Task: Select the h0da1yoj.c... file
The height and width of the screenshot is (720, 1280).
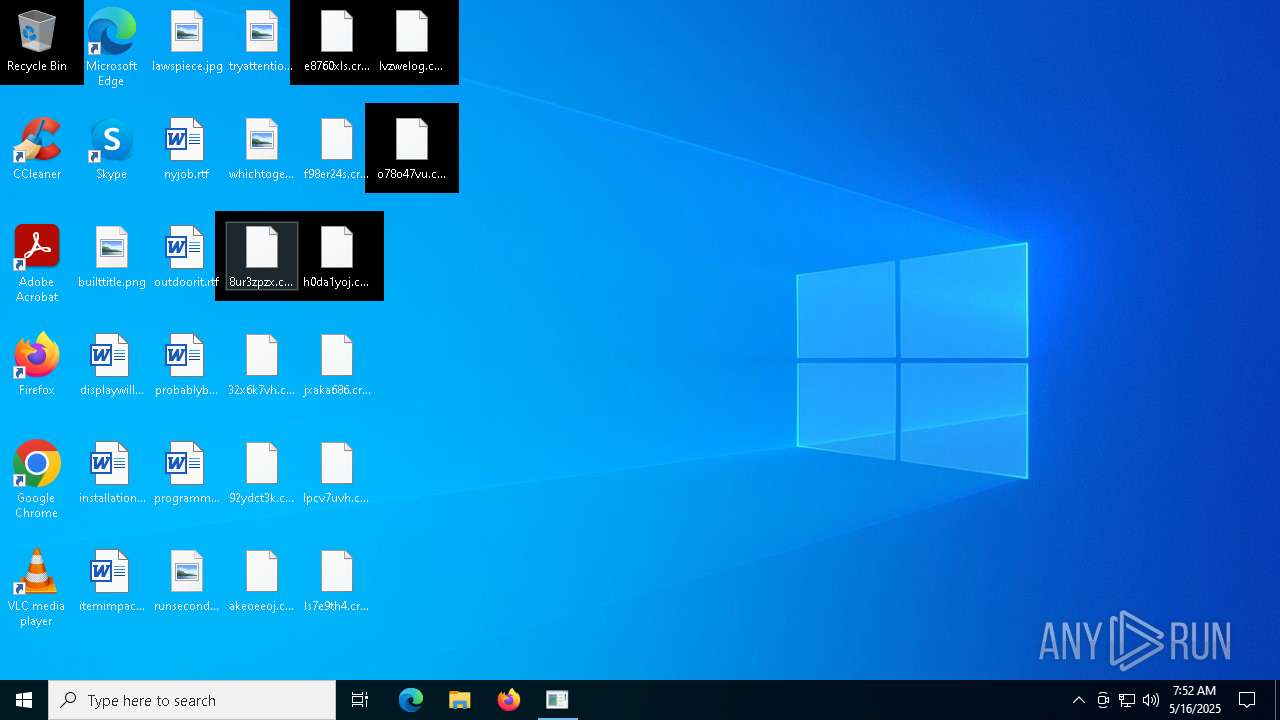Action: point(337,258)
